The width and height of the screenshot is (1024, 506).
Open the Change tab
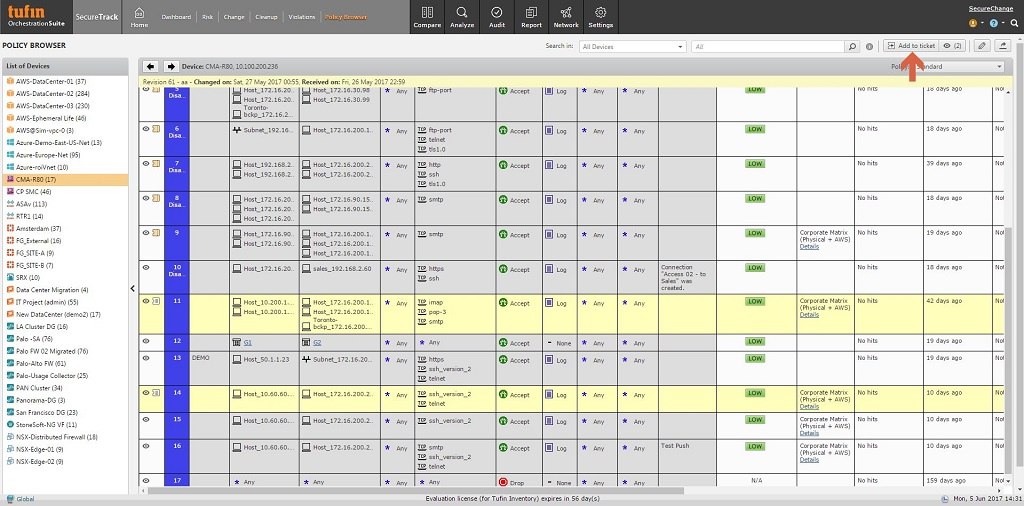(x=234, y=17)
